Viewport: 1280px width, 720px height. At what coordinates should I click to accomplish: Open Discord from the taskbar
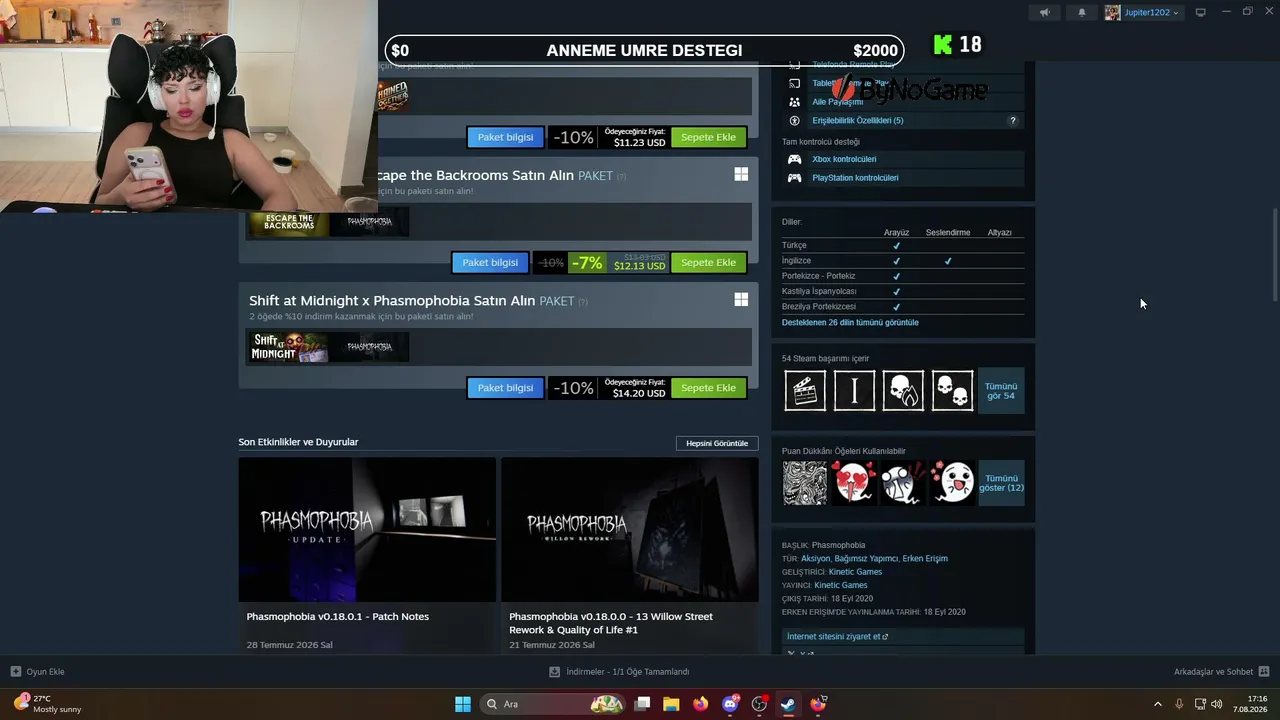pyautogui.click(x=730, y=704)
